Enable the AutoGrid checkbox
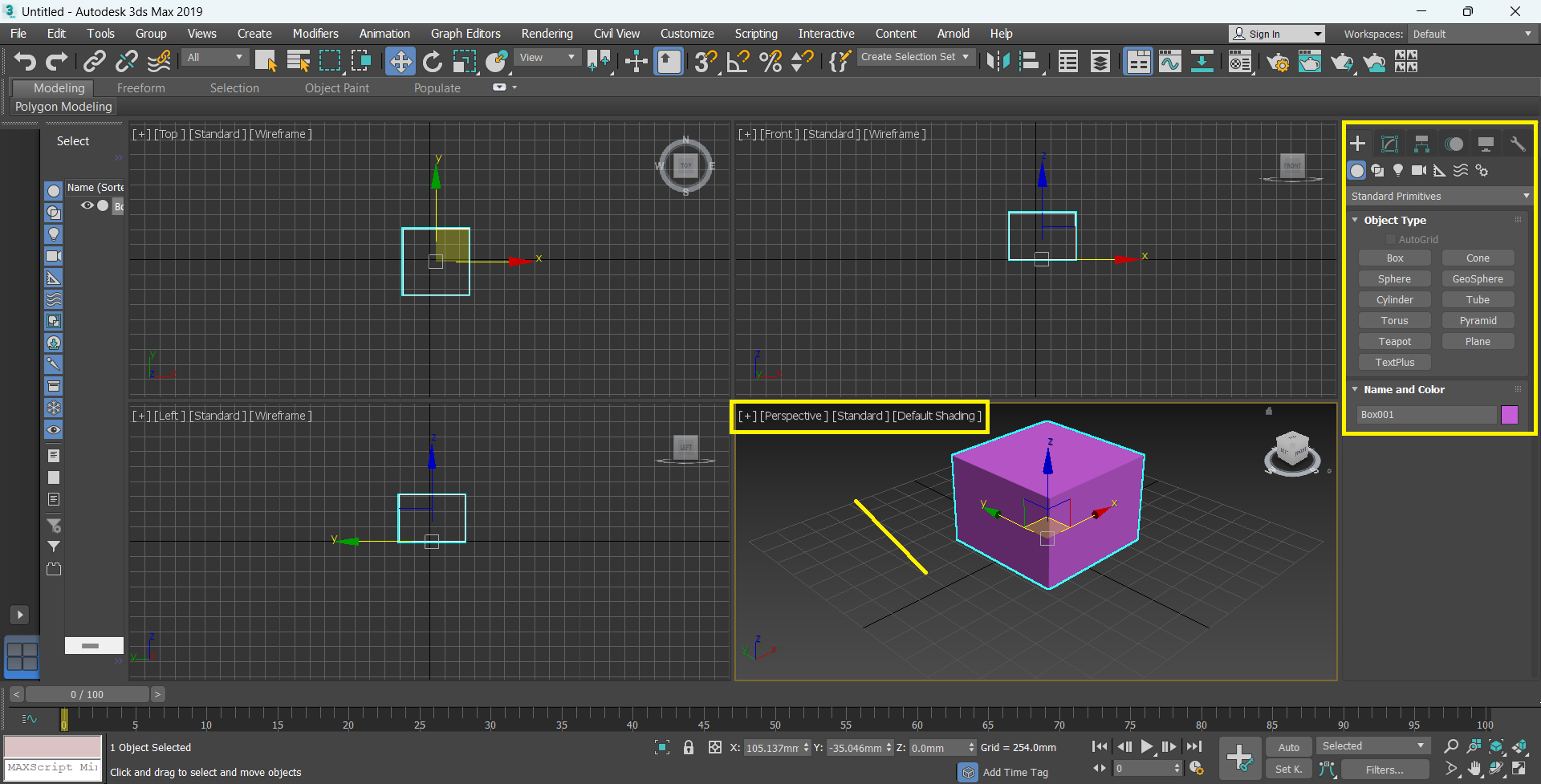The height and width of the screenshot is (784, 1541). tap(1392, 239)
